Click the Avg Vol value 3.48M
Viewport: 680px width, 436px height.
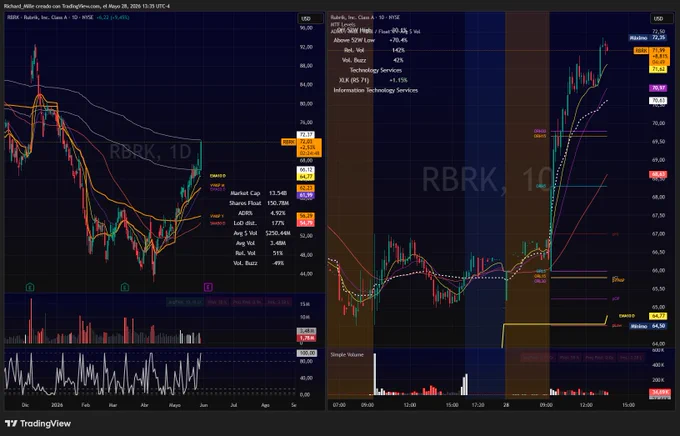278,243
